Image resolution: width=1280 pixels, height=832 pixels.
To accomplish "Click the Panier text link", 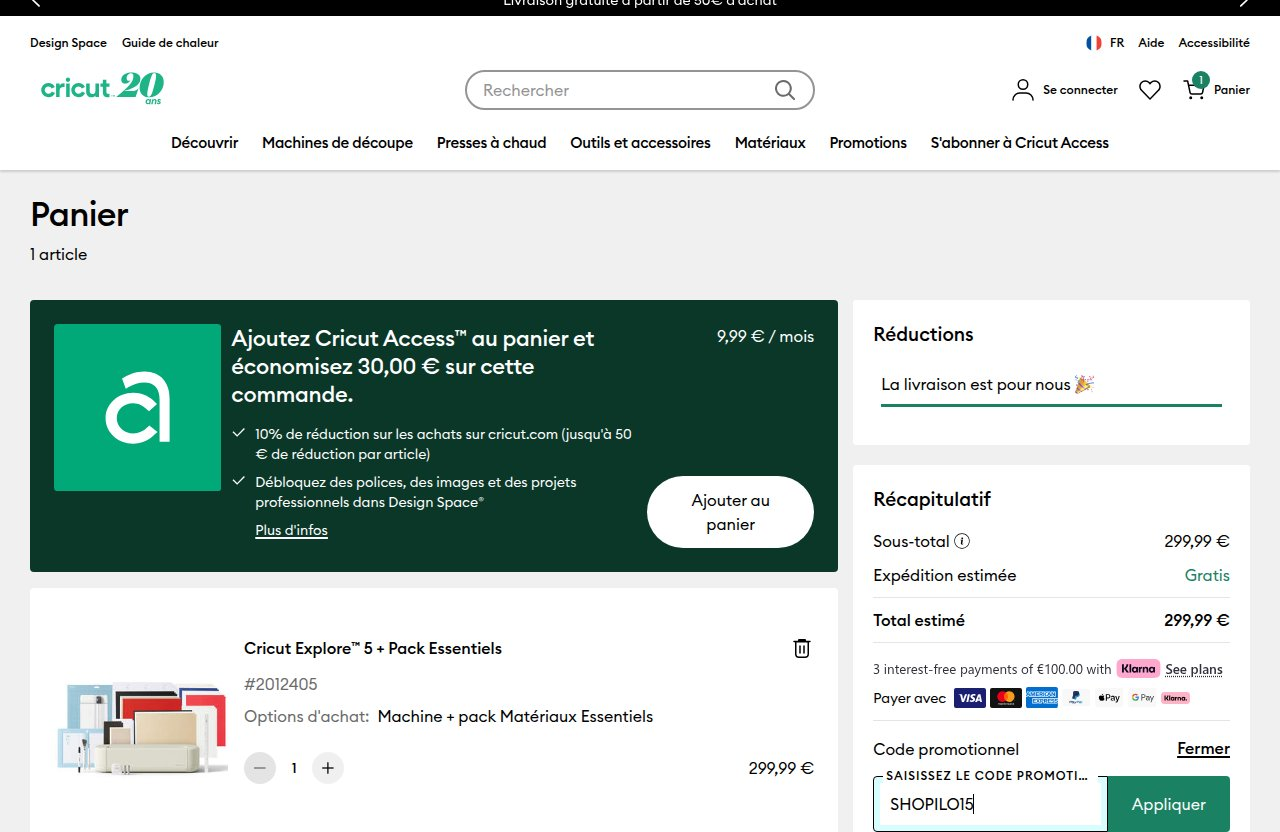I will 1232,90.
